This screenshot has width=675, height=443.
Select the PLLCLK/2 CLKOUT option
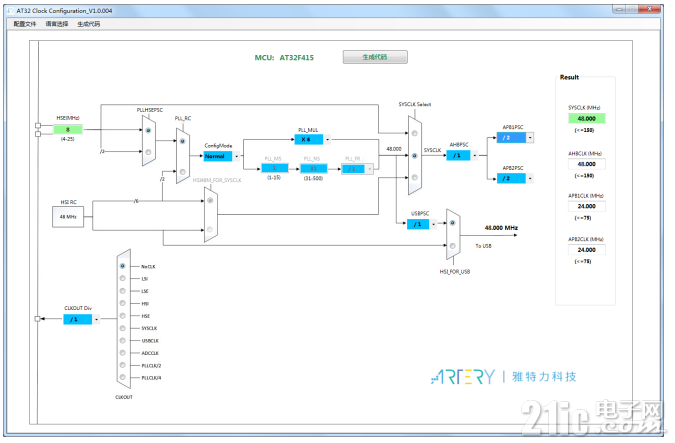pyautogui.click(x=123, y=365)
